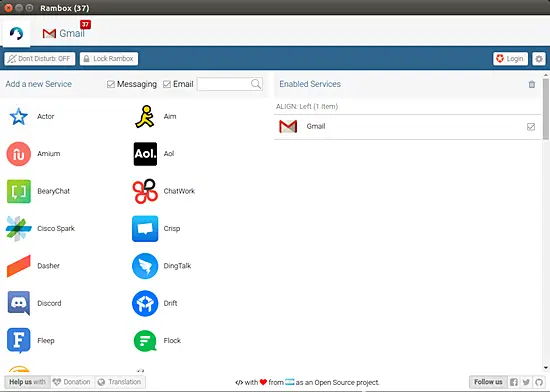Screen dimensions: 550x392
Task: Click the enabled services scrollbar
Action: point(545,109)
